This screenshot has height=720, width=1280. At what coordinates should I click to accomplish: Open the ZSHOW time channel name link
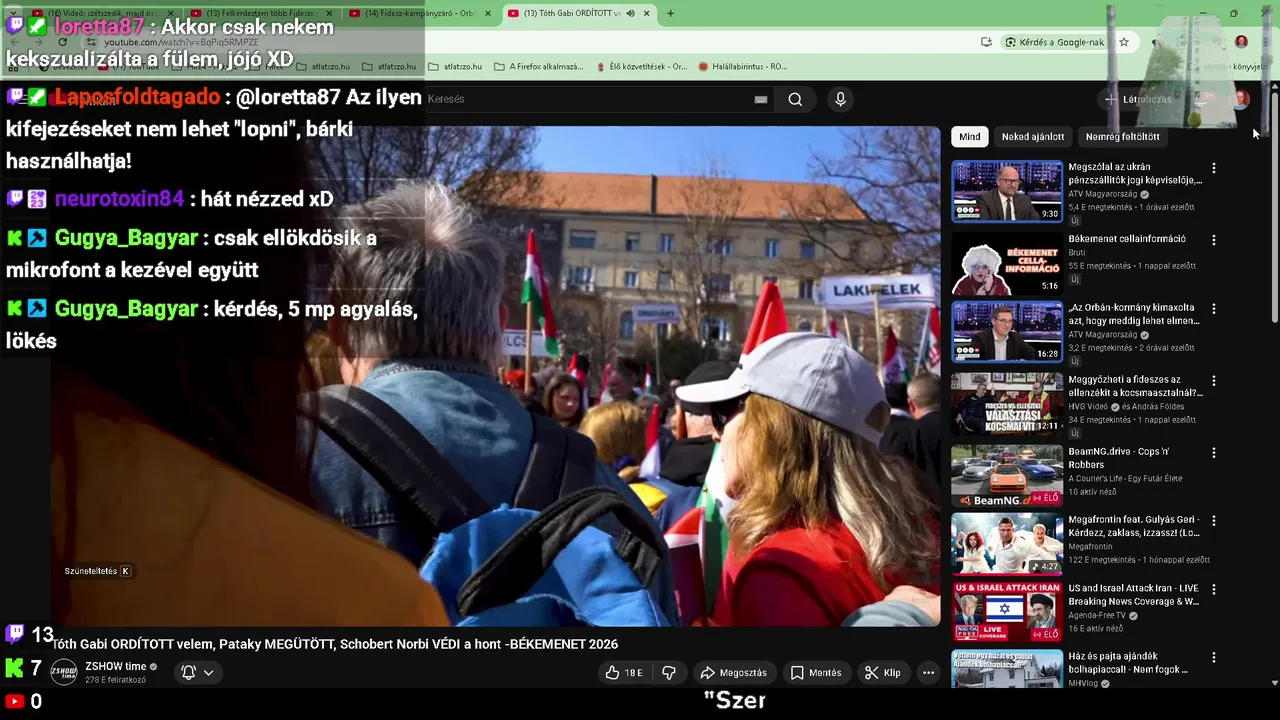116,666
